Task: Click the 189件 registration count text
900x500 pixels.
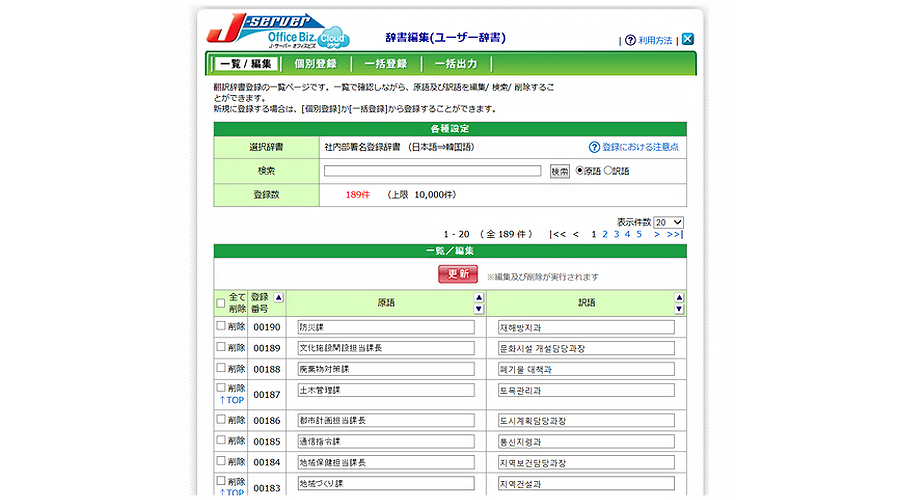Action: click(358, 195)
